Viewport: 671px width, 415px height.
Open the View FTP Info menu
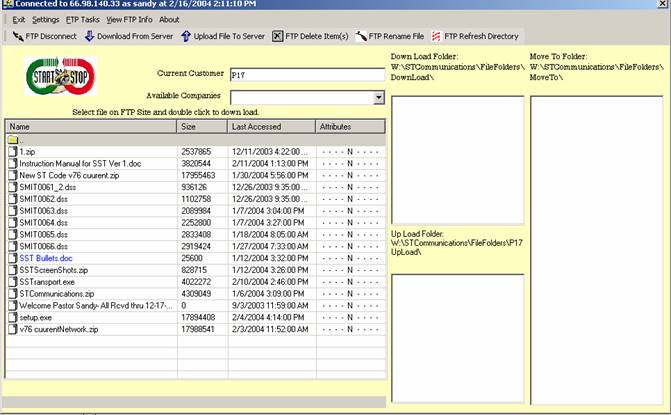pyautogui.click(x=130, y=19)
